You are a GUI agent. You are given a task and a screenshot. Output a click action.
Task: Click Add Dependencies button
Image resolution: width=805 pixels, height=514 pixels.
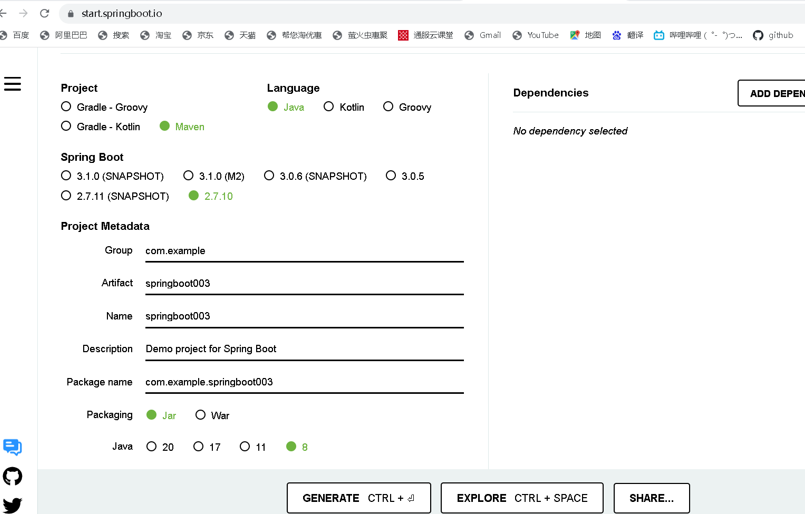click(772, 93)
